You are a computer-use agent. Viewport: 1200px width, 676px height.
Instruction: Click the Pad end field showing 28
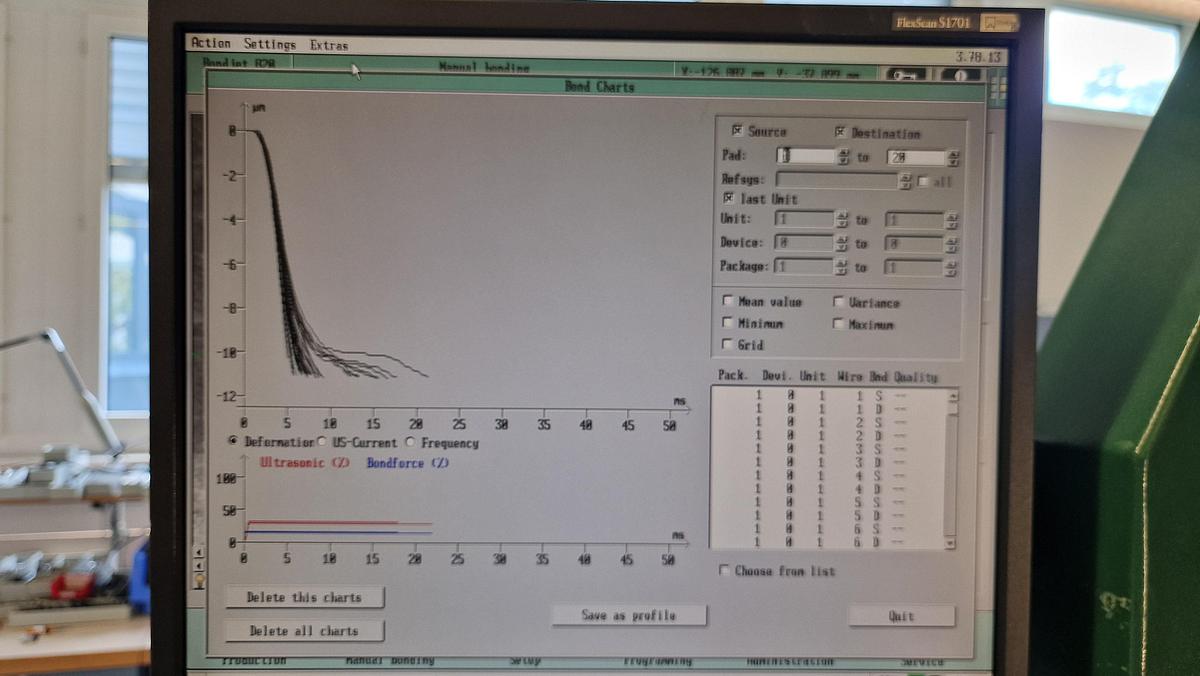[916, 157]
